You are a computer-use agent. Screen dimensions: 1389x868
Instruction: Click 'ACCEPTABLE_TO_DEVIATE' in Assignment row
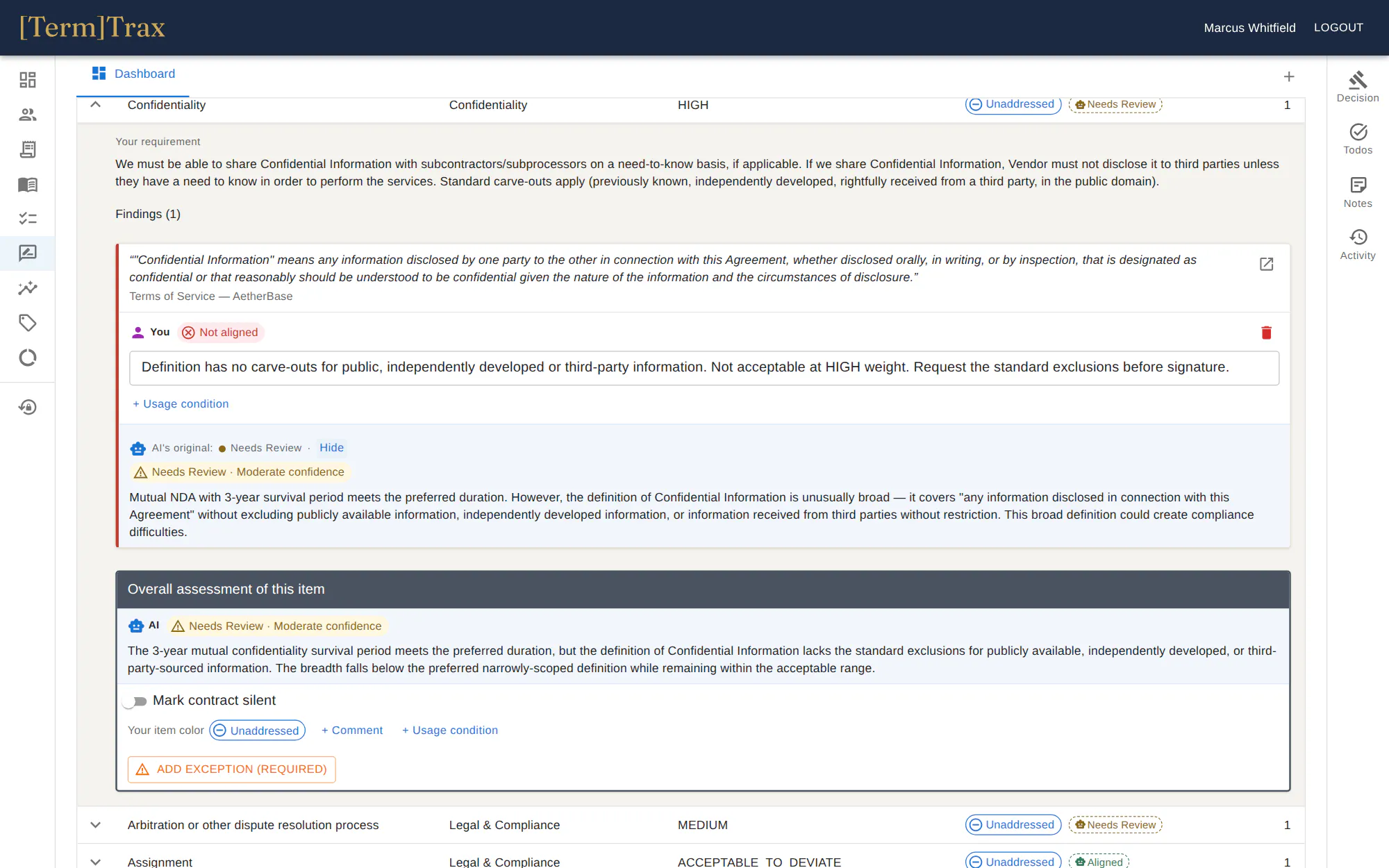tap(760, 862)
